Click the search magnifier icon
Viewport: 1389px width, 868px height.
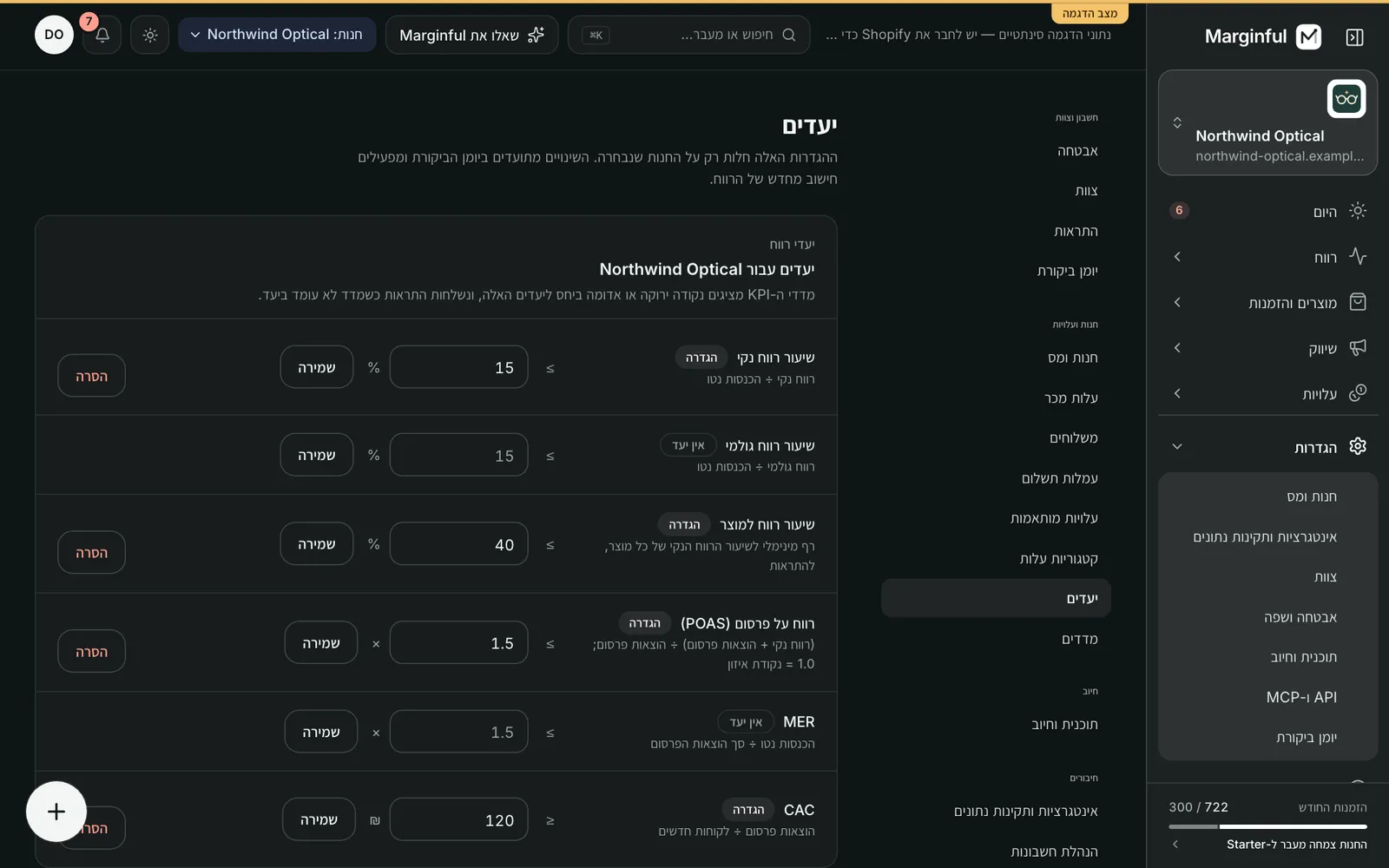click(788, 35)
